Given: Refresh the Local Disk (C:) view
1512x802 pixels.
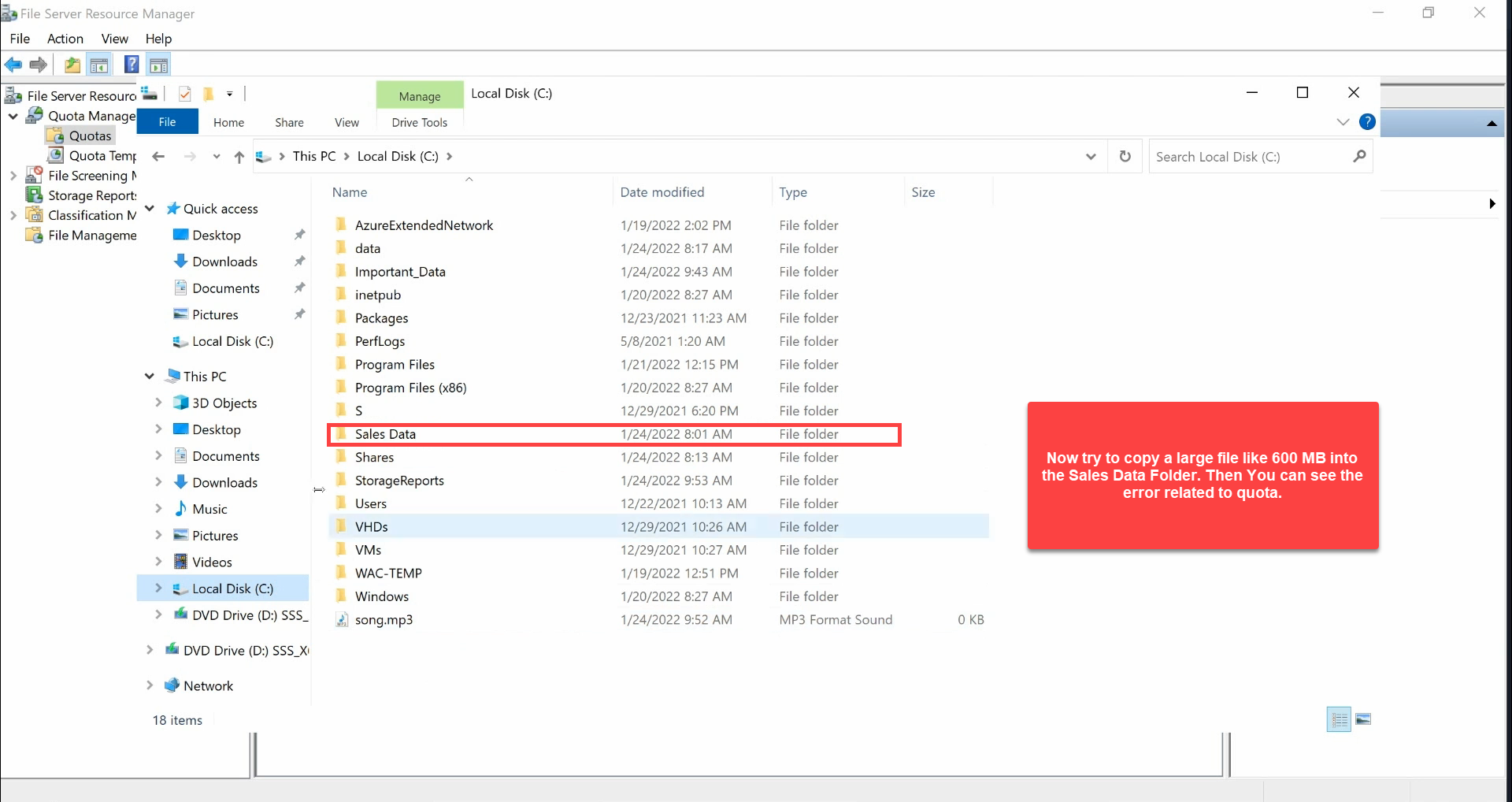Looking at the screenshot, I should (1125, 156).
